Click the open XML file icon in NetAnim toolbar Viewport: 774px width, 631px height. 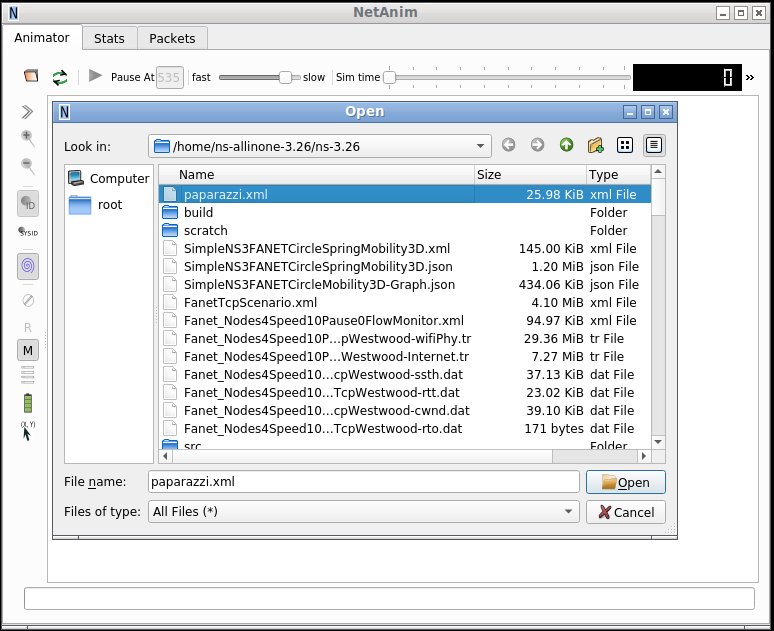[x=31, y=77]
